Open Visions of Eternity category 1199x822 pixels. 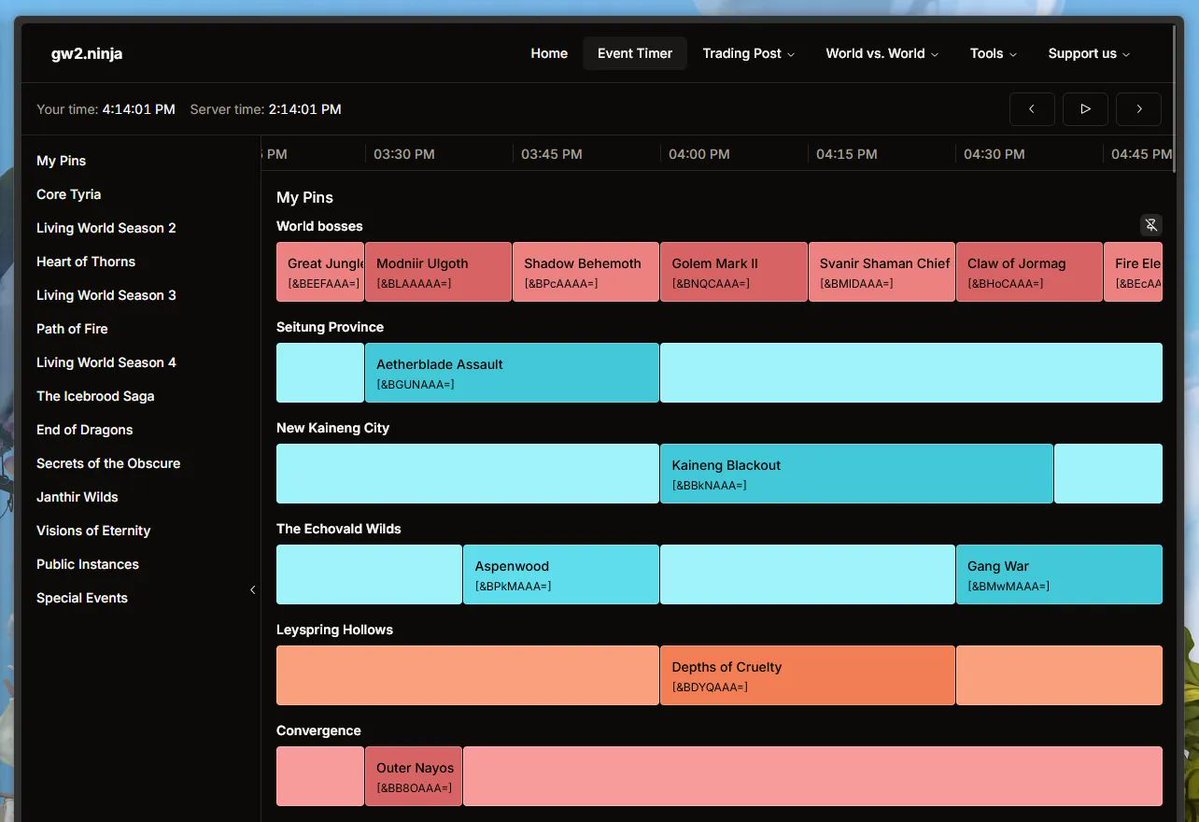pyautogui.click(x=93, y=531)
